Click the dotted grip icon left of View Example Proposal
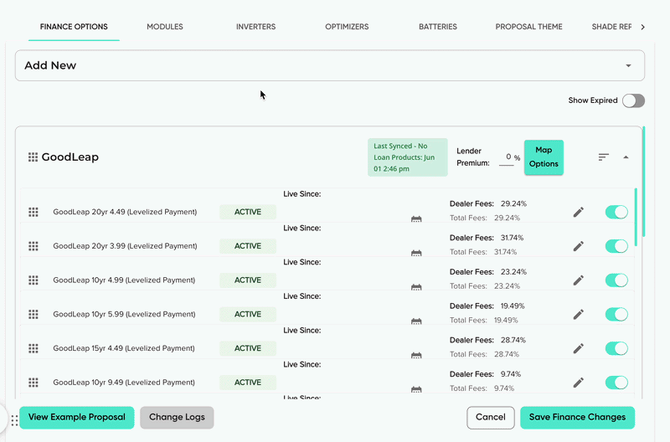670x442 pixels. 15,421
